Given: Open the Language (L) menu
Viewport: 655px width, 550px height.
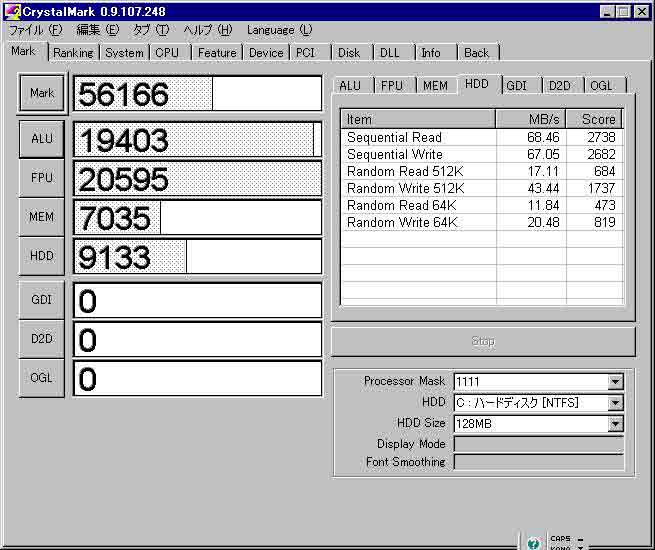Looking at the screenshot, I should pos(279,30).
